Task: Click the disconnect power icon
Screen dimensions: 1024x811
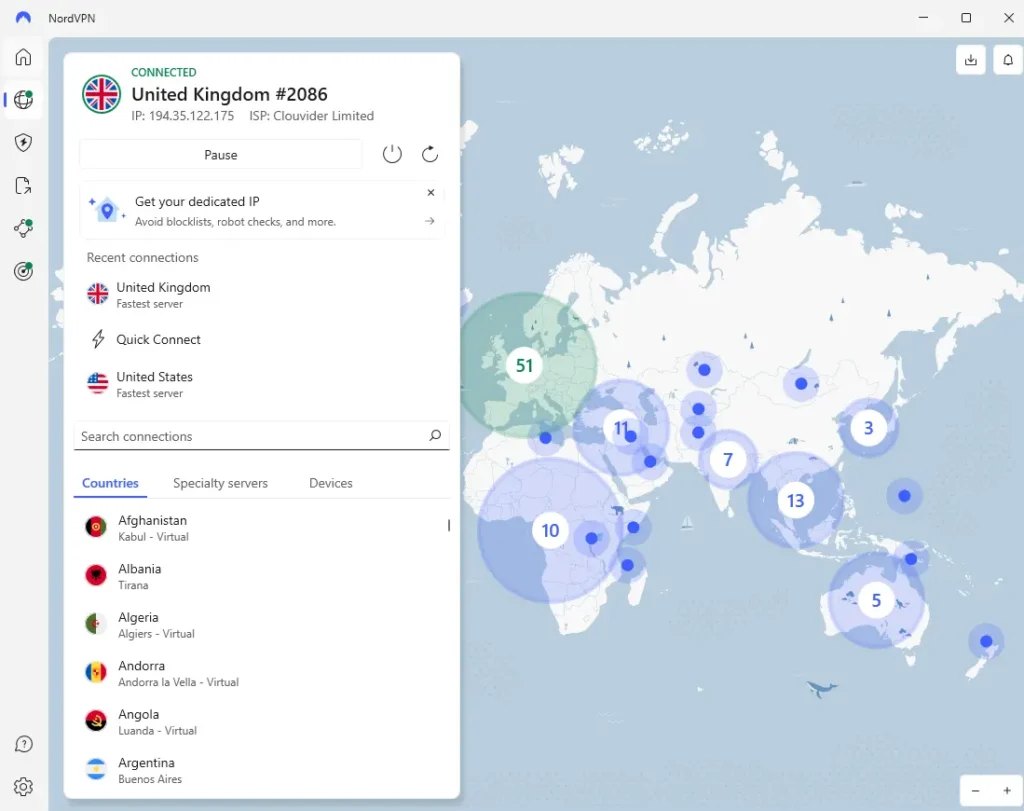Action: [392, 154]
